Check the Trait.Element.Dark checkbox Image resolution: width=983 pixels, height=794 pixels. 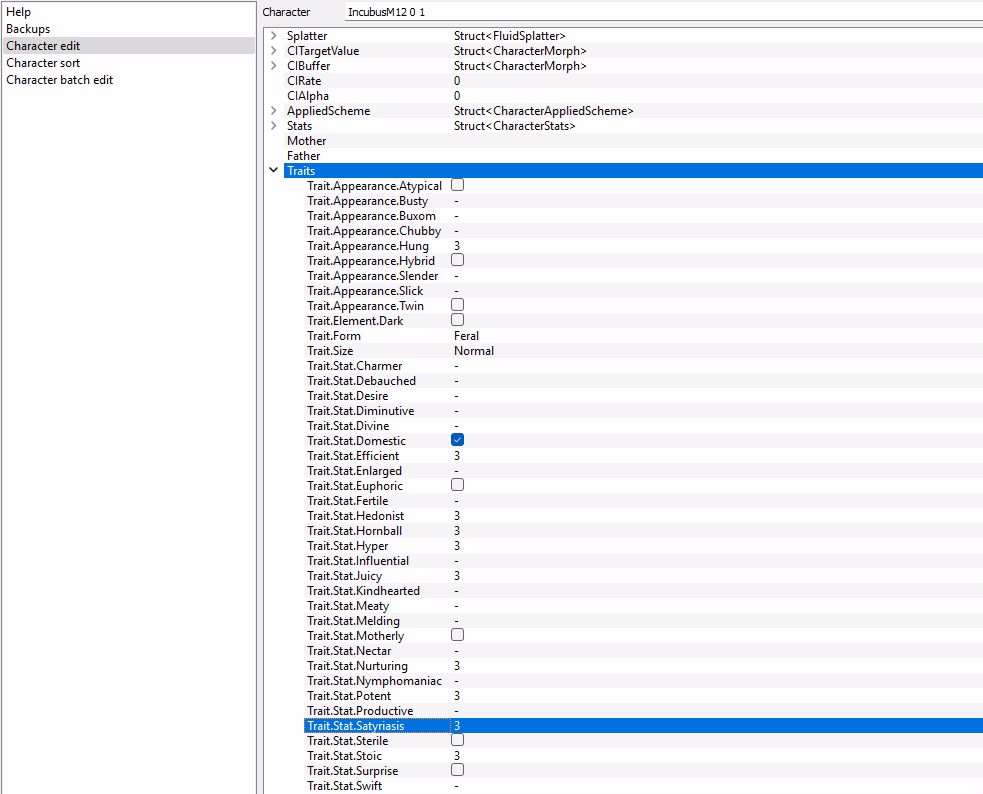coord(457,320)
